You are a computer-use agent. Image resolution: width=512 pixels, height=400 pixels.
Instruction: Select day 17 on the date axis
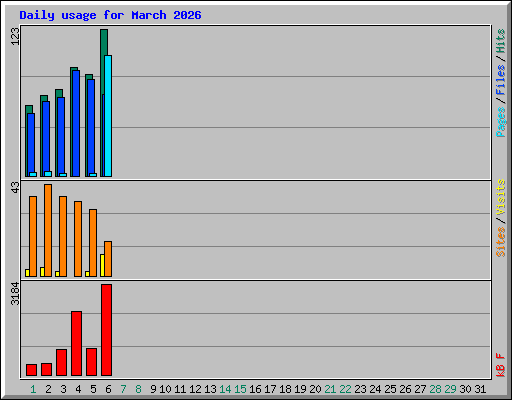[270, 389]
